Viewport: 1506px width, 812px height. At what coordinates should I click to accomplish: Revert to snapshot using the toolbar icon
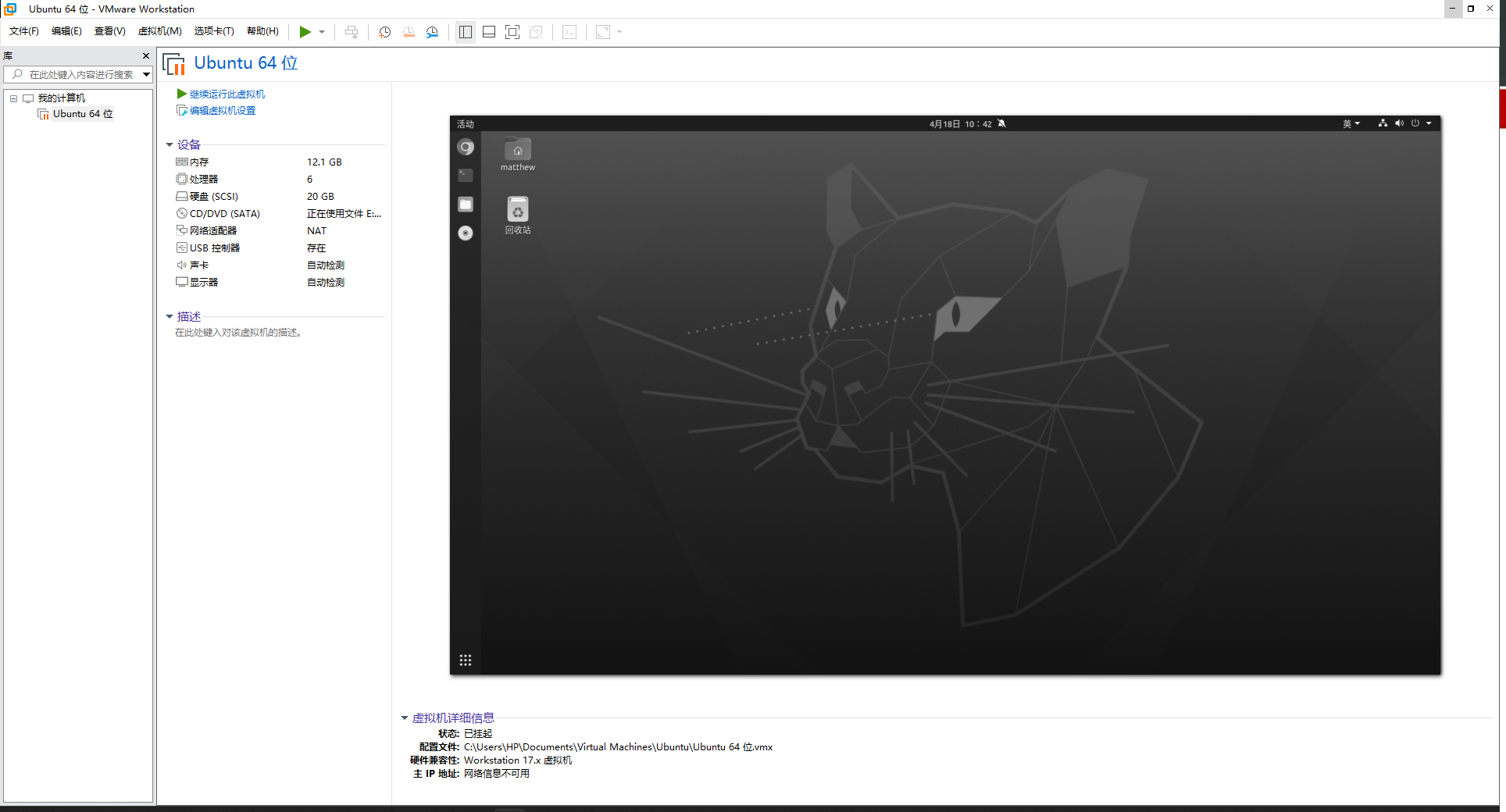pyautogui.click(x=409, y=32)
